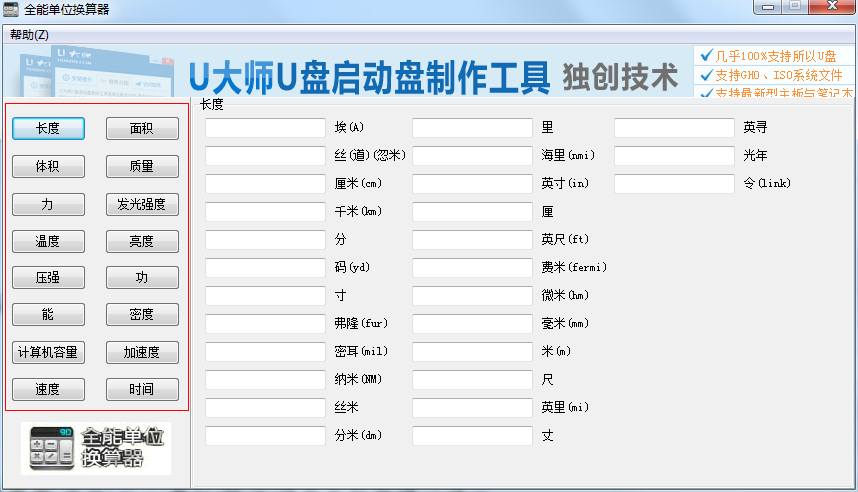The image size is (858, 492).
Task: Choose the 力 category
Action: pos(48,204)
